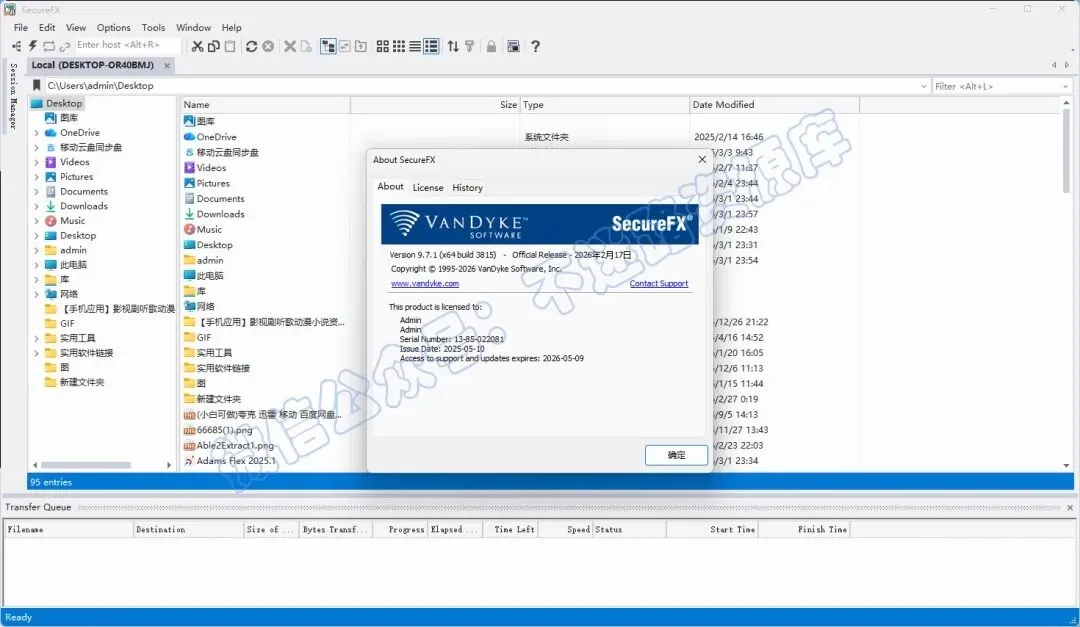This screenshot has height=627, width=1080.
Task: Expand the Documents tree node
Action: pyautogui.click(x=37, y=192)
